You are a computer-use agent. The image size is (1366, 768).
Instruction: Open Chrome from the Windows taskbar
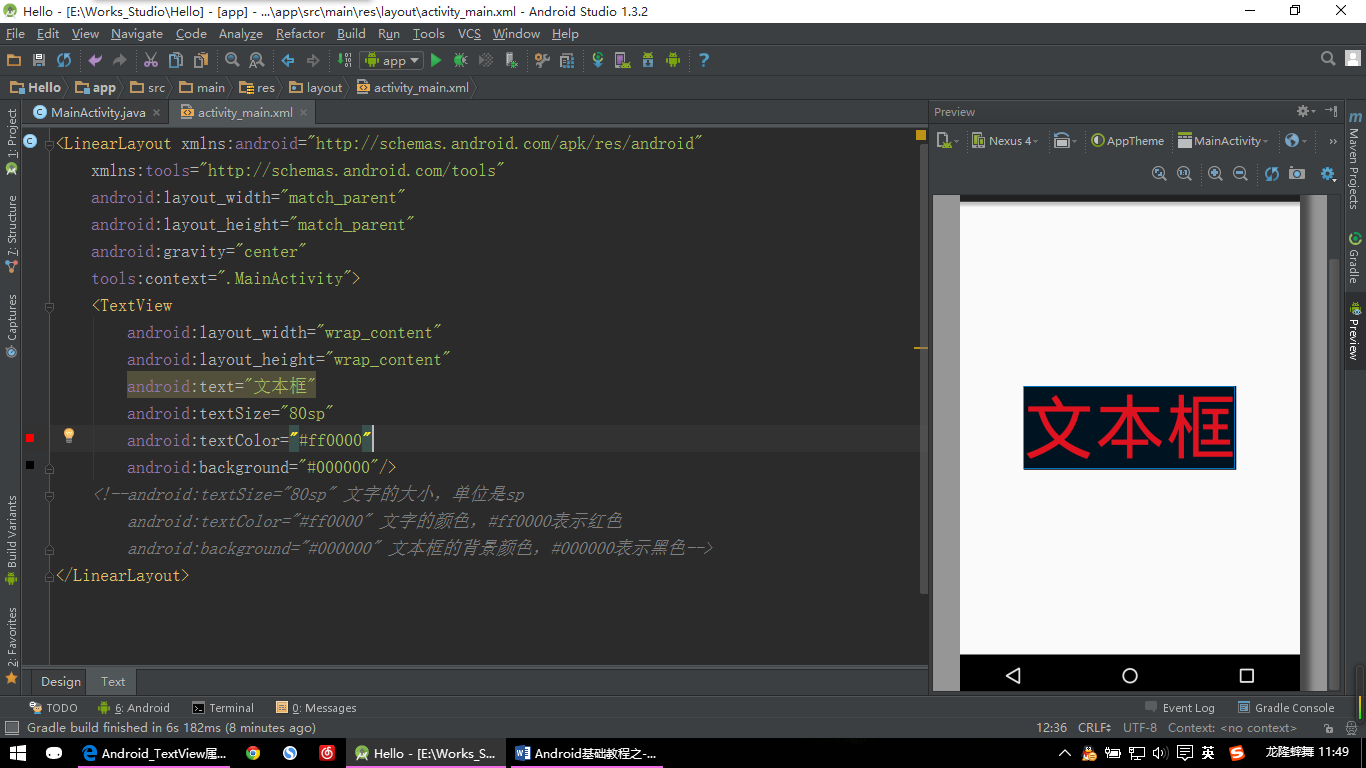253,753
